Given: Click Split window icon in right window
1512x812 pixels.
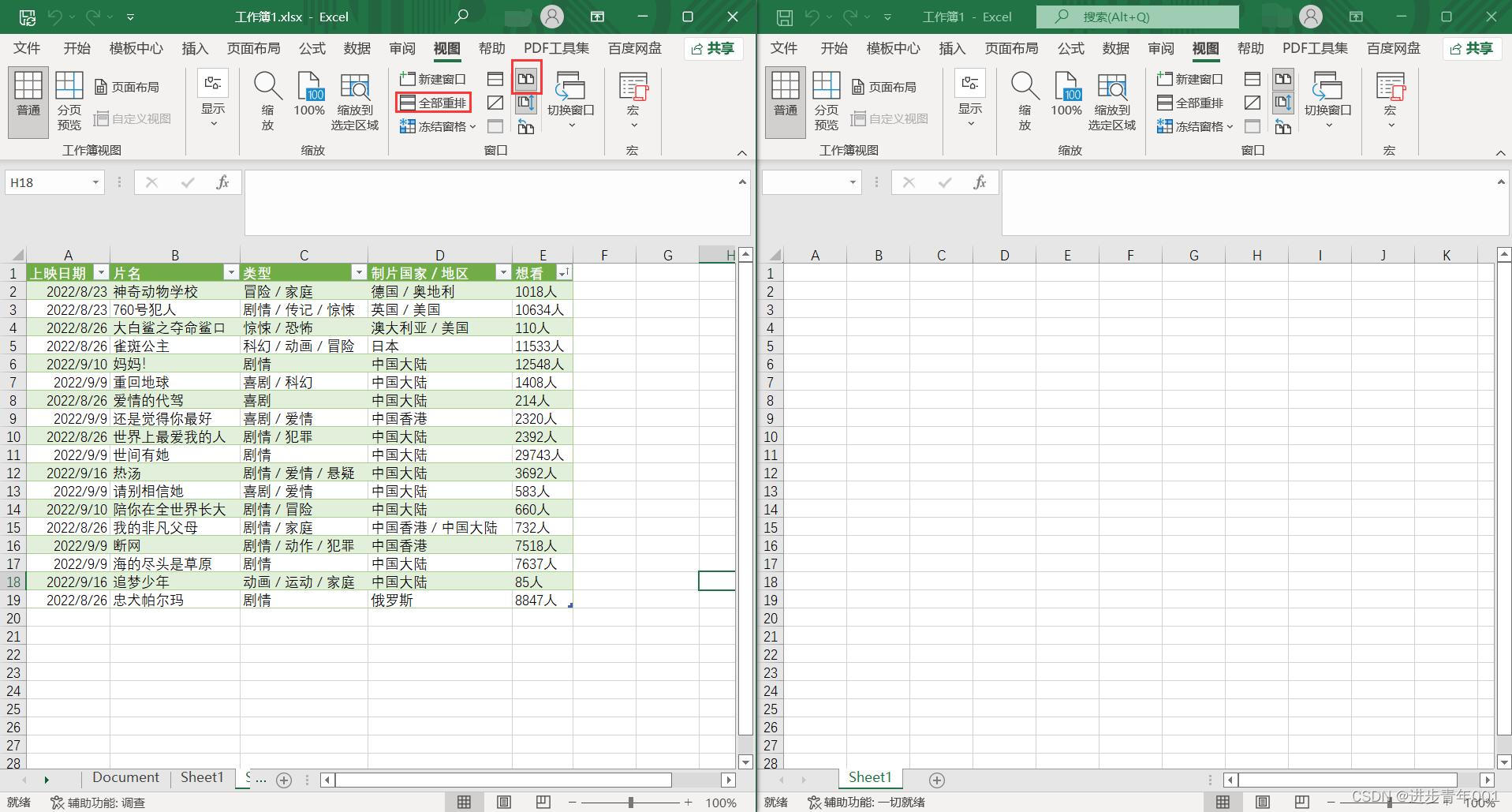Looking at the screenshot, I should (1253, 79).
